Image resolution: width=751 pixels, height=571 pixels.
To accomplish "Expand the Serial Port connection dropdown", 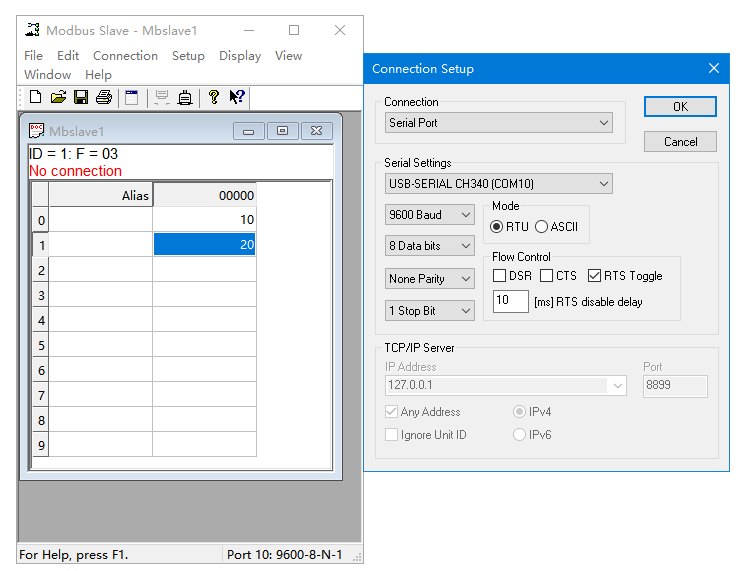I will pos(499,123).
